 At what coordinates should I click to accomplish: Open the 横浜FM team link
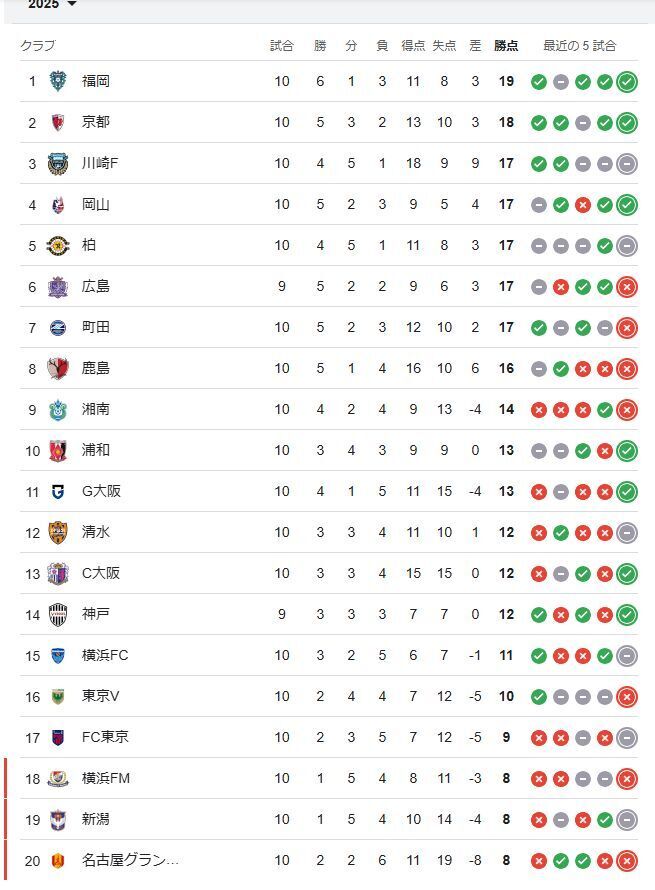106,778
